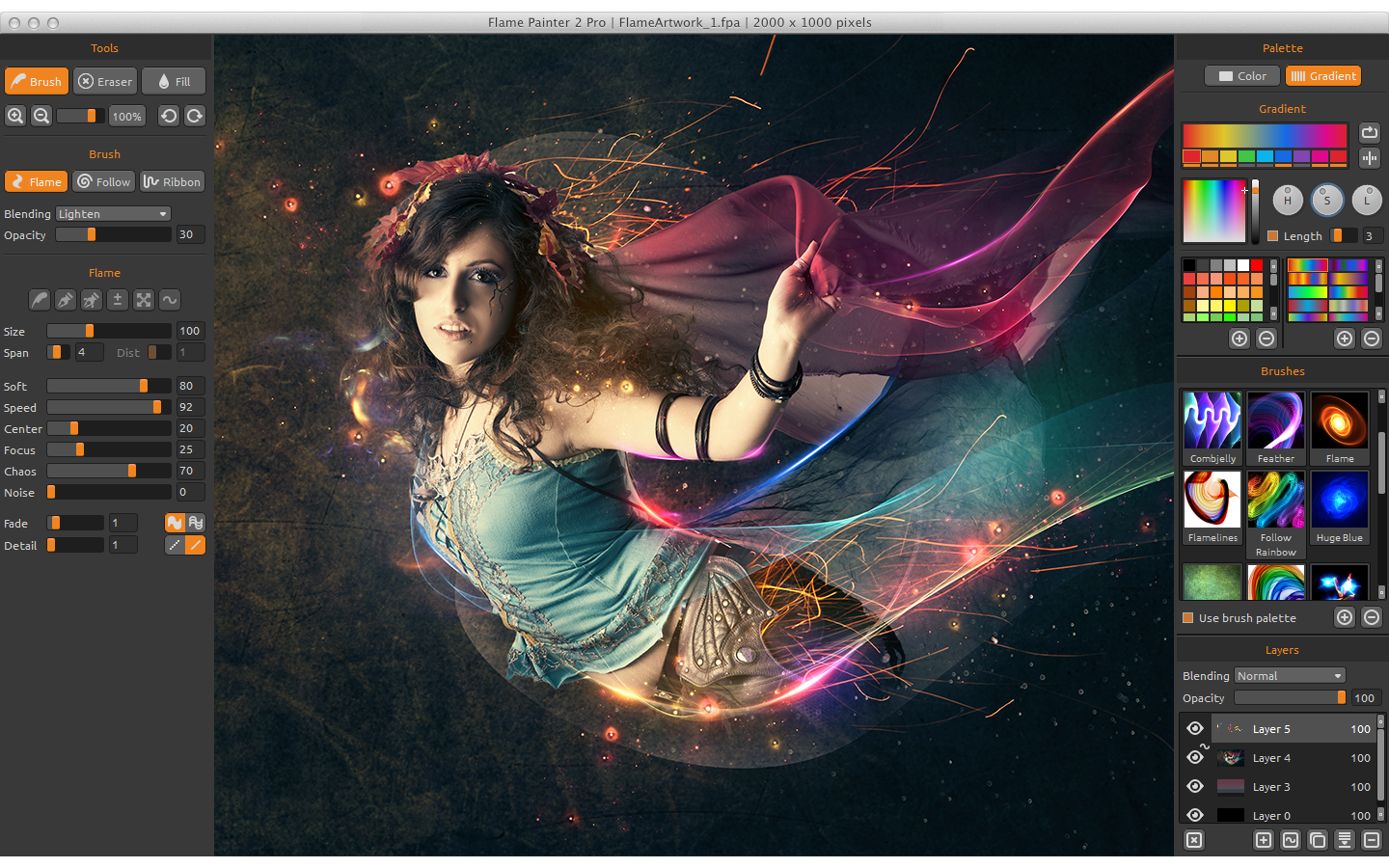Open the brush Blending Lighten dropdown
1389x868 pixels.
pos(113,214)
